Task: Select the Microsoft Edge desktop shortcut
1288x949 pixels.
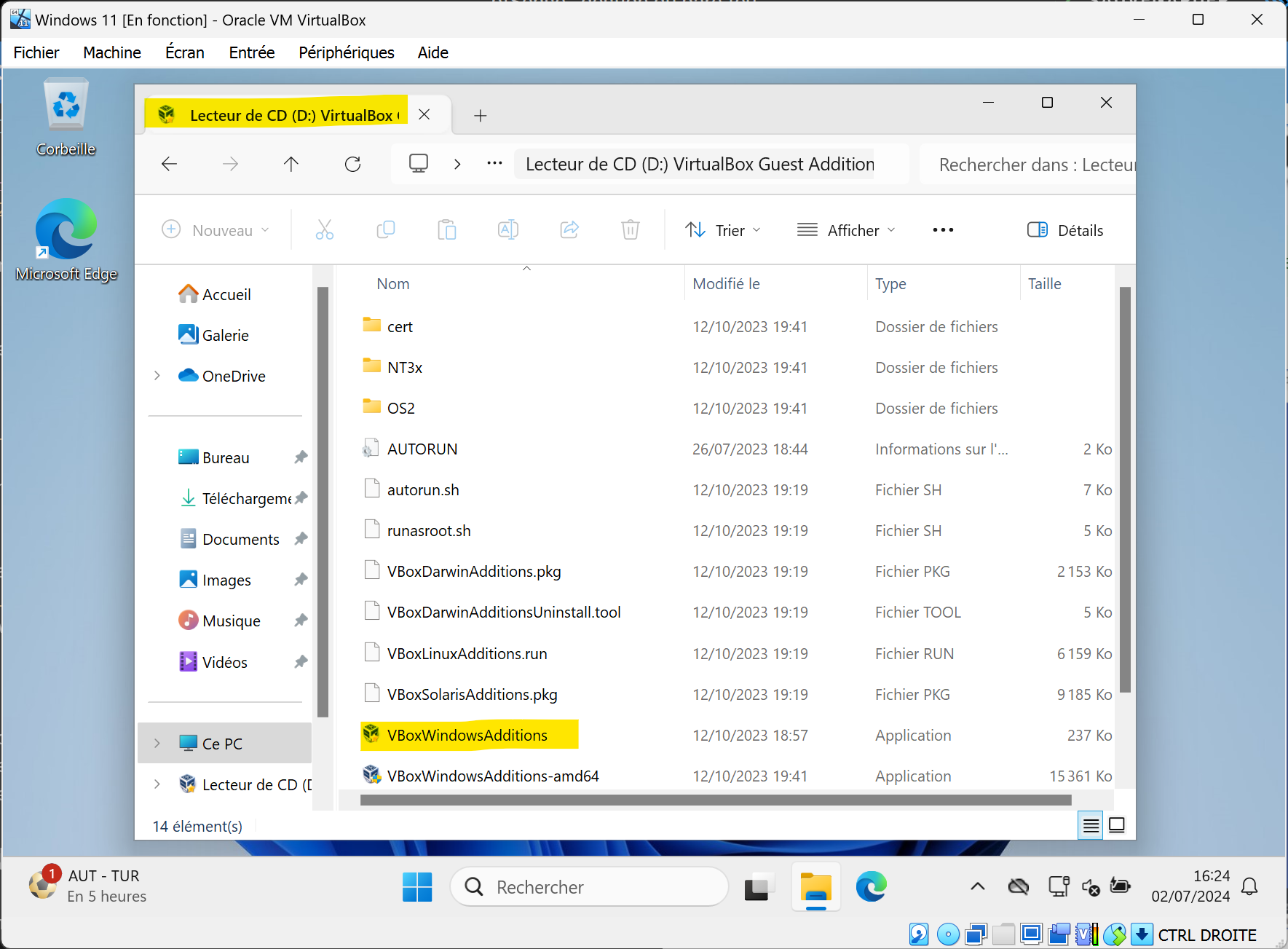Action: click(x=66, y=240)
